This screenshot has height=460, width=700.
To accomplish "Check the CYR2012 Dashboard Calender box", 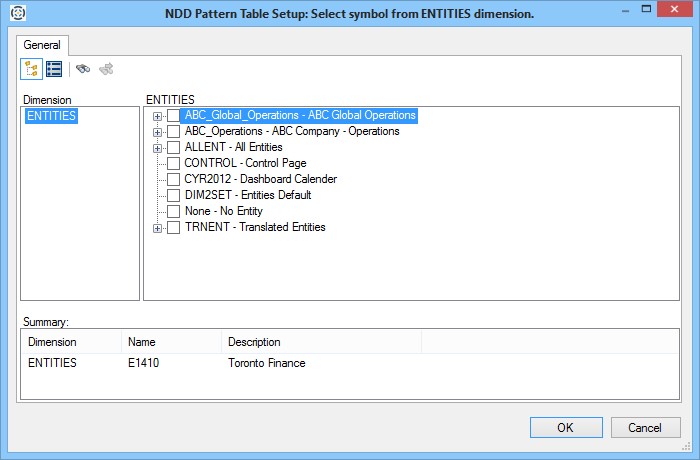I will 174,179.
